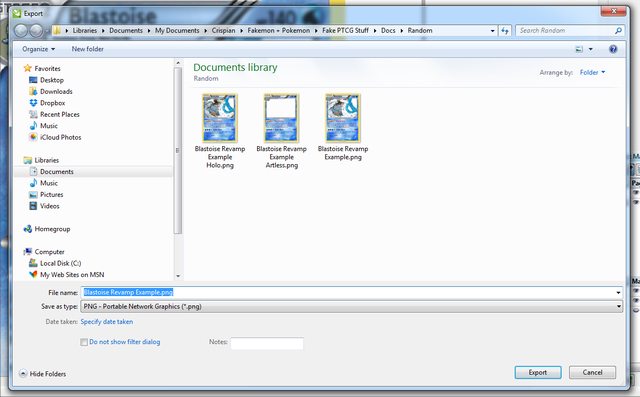
Task: Collapse the pane with Hide Folders
Action: tap(42, 374)
